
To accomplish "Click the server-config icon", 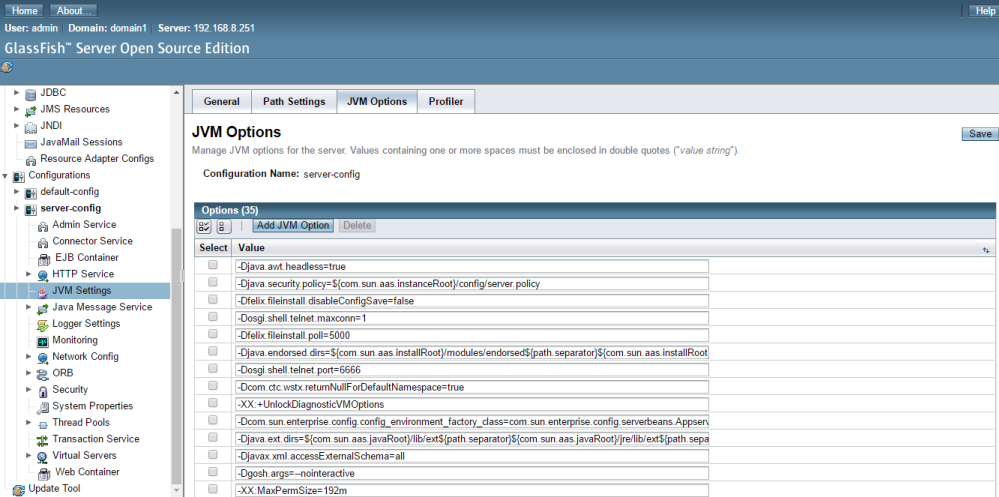I will [x=30, y=209].
